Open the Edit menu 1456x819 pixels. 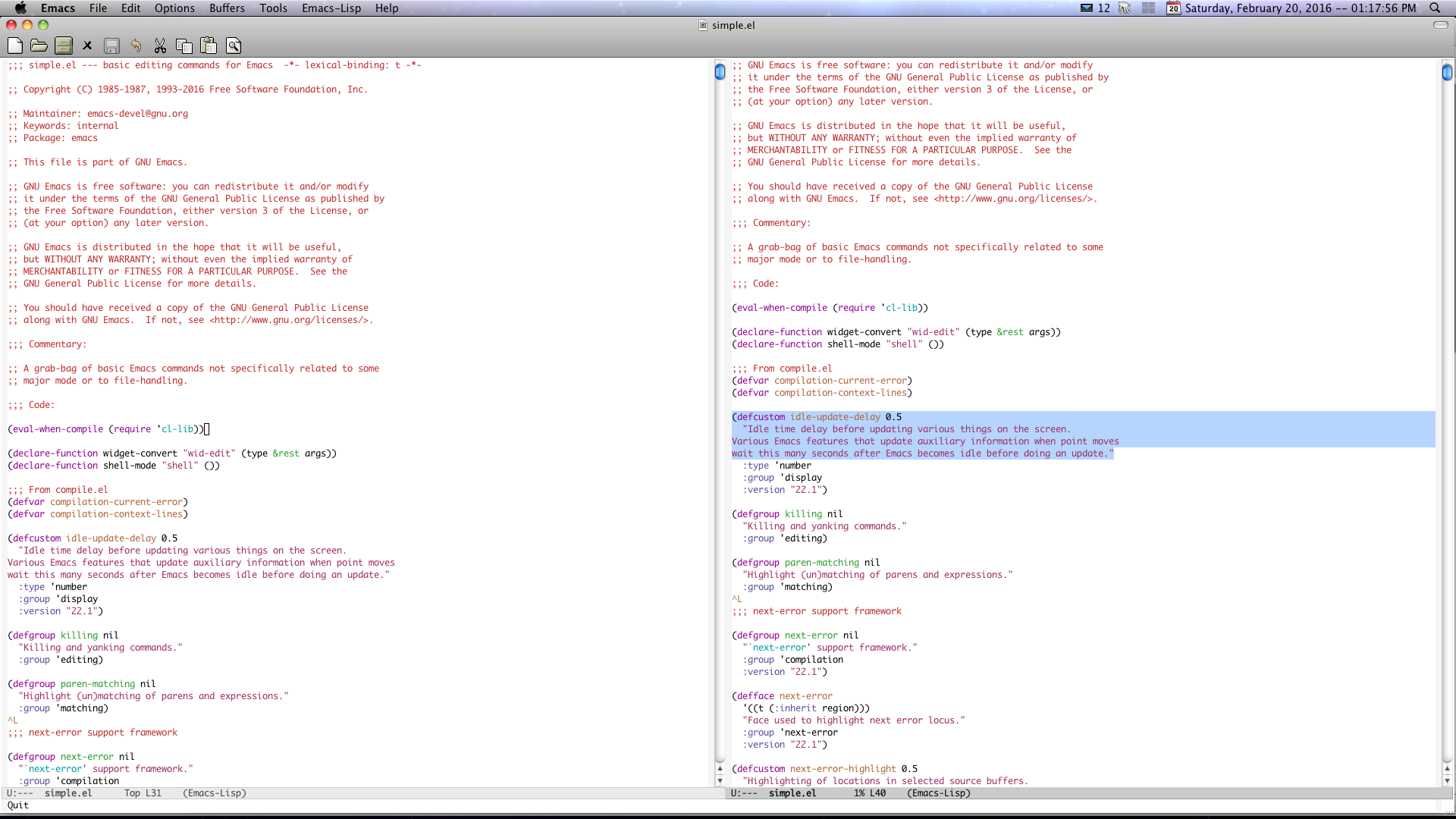tap(131, 8)
